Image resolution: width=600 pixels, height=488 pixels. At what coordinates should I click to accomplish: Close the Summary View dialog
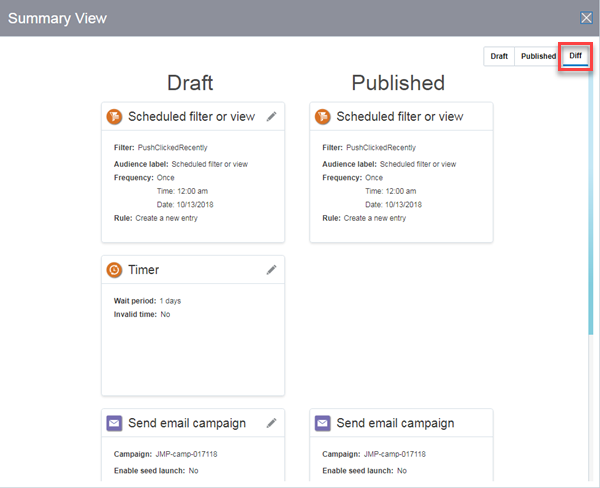[x=587, y=18]
